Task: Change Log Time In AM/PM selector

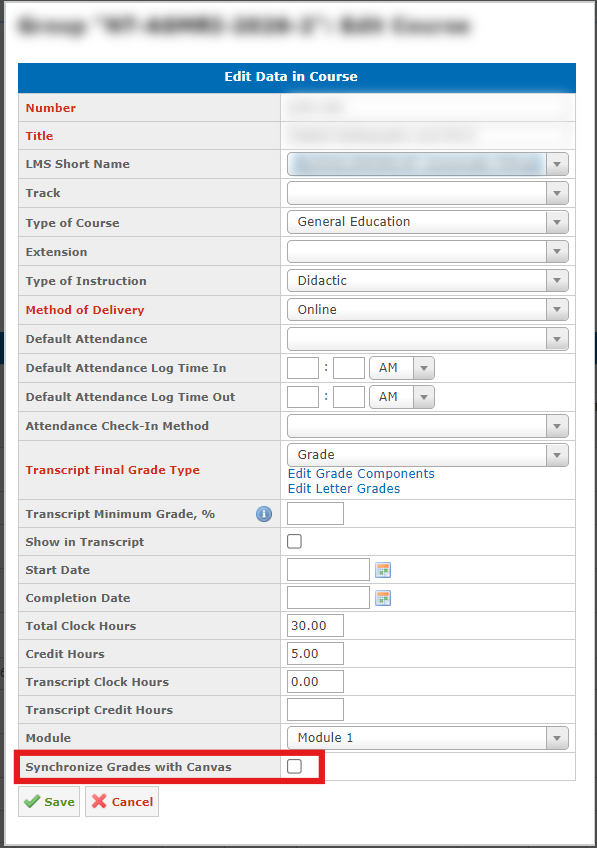Action: 402,368
